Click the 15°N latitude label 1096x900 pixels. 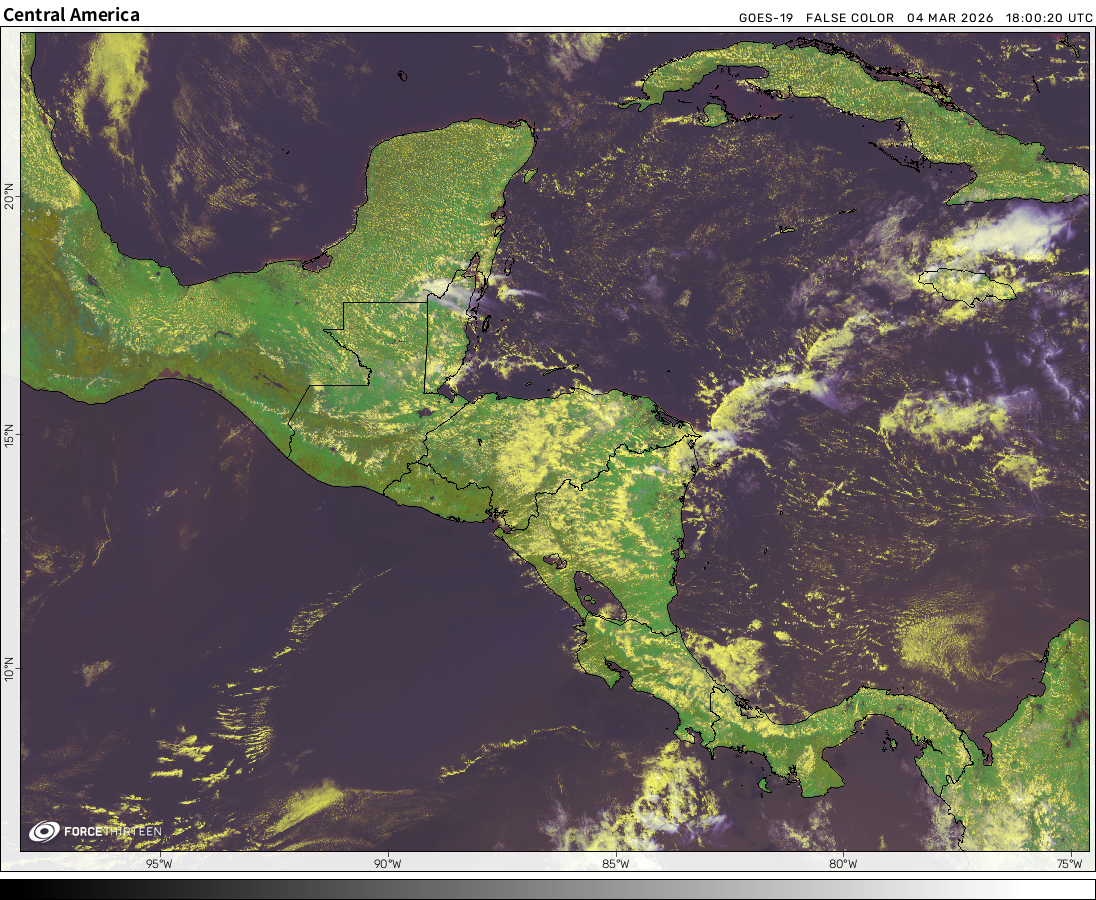(9, 437)
